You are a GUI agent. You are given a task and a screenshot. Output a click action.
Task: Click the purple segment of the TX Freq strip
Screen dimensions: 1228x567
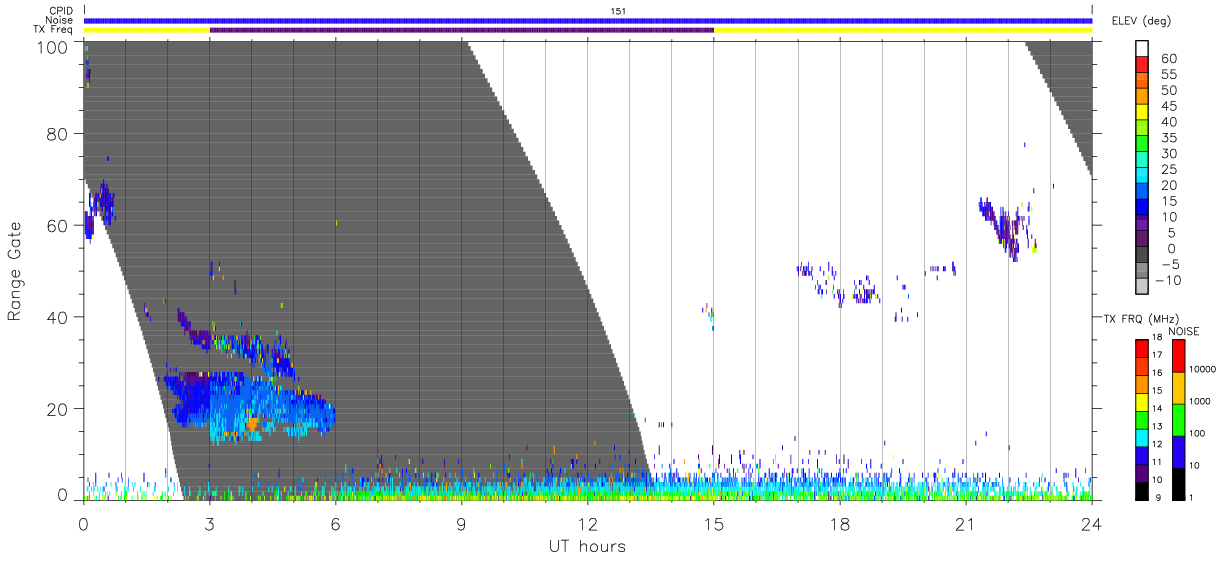click(x=461, y=30)
